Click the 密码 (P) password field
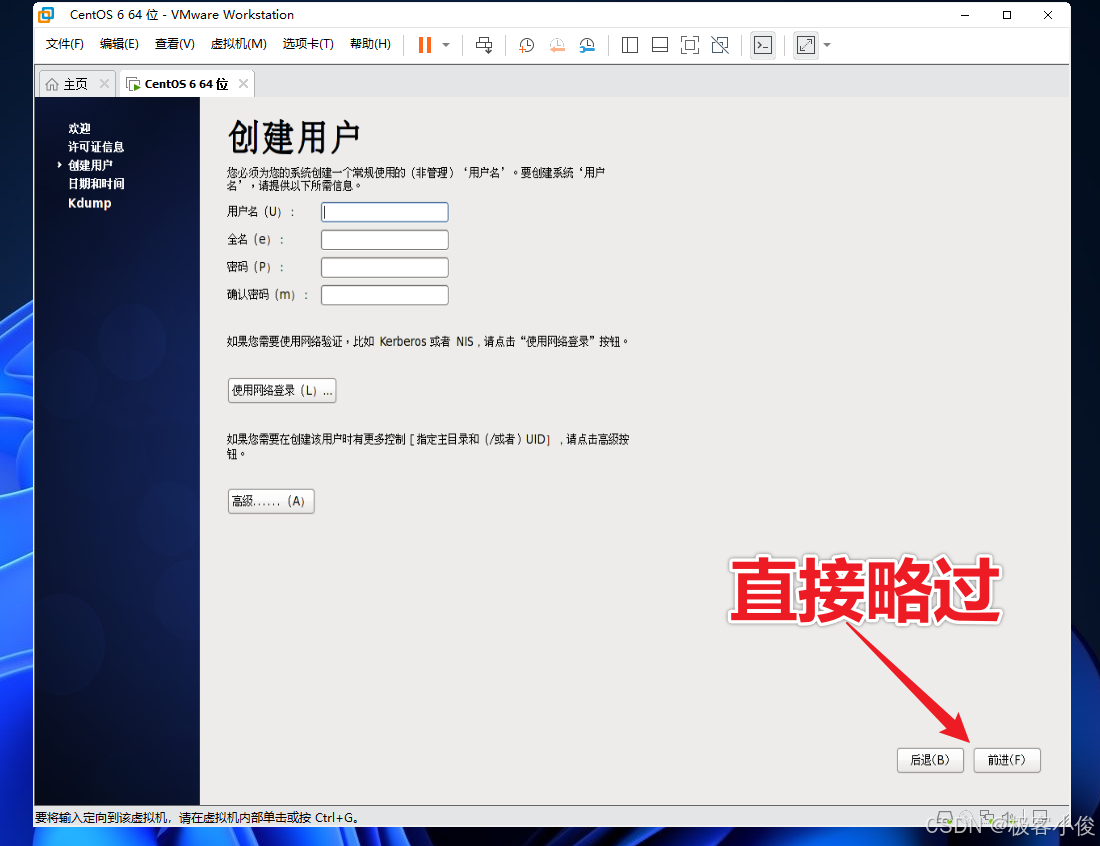Screen dimensions: 1100x846 point(384,267)
